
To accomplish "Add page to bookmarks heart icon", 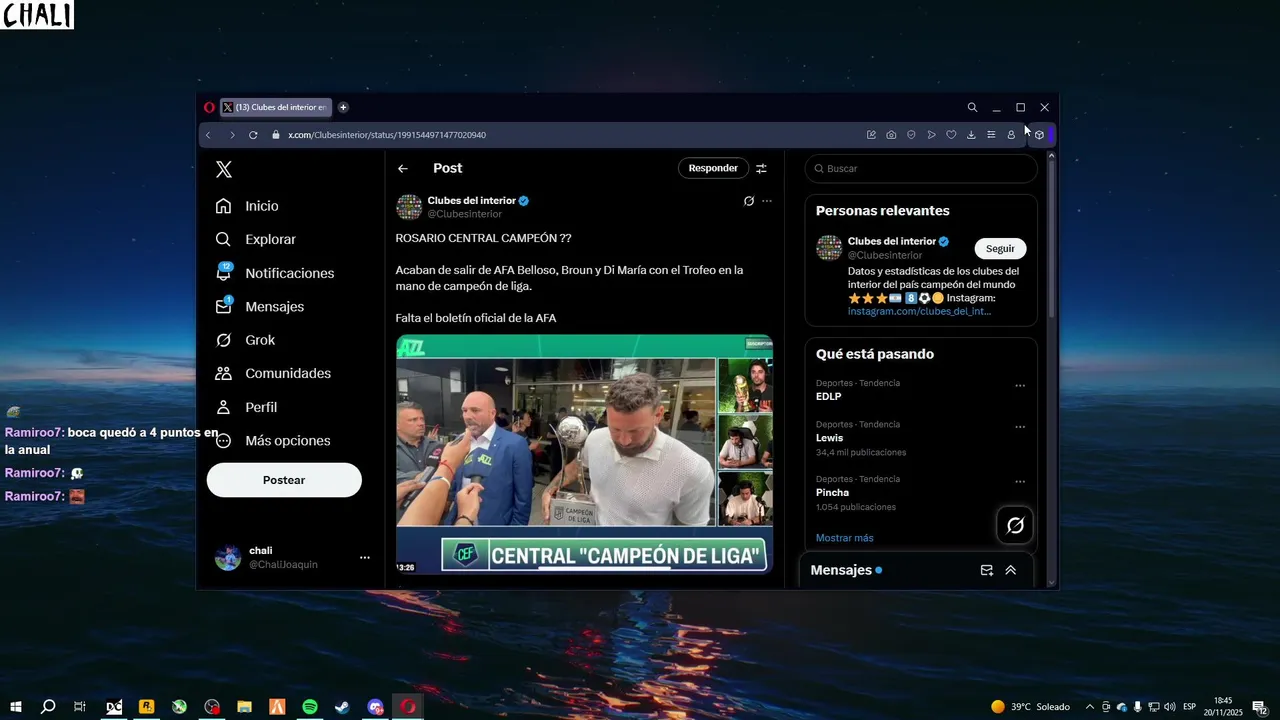I will [951, 135].
